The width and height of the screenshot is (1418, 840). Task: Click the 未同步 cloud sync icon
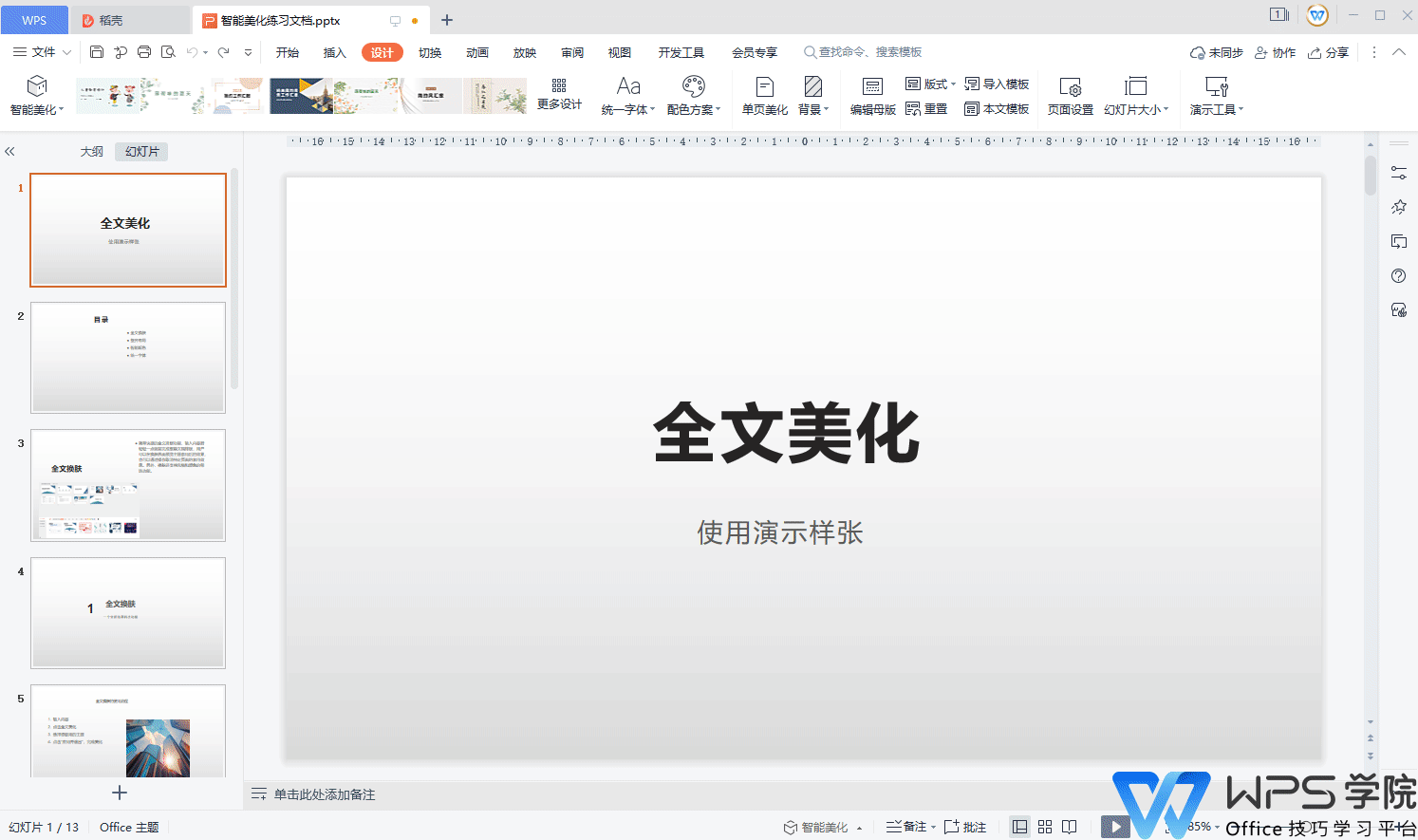pyautogui.click(x=1217, y=53)
